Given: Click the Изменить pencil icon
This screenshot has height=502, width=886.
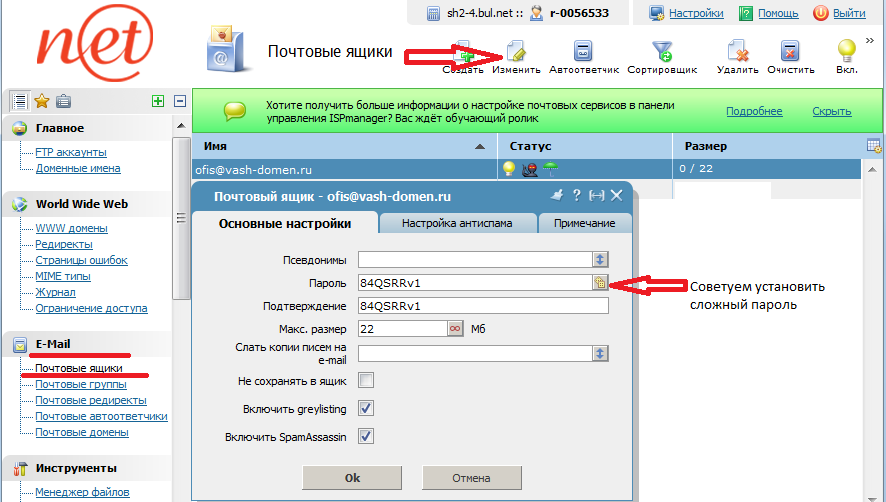Looking at the screenshot, I should pyautogui.click(x=516, y=51).
